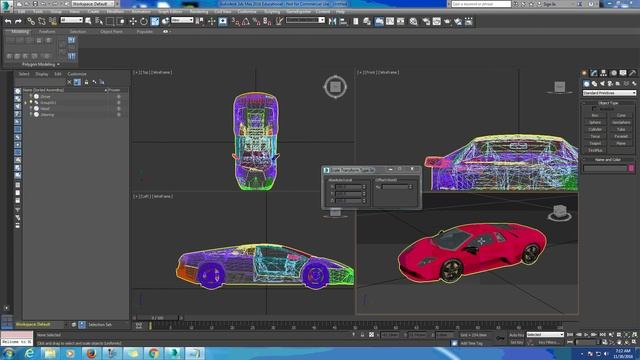The width and height of the screenshot is (640, 360).
Task: Open the reference coordinate system dropdown
Action: click(182, 20)
